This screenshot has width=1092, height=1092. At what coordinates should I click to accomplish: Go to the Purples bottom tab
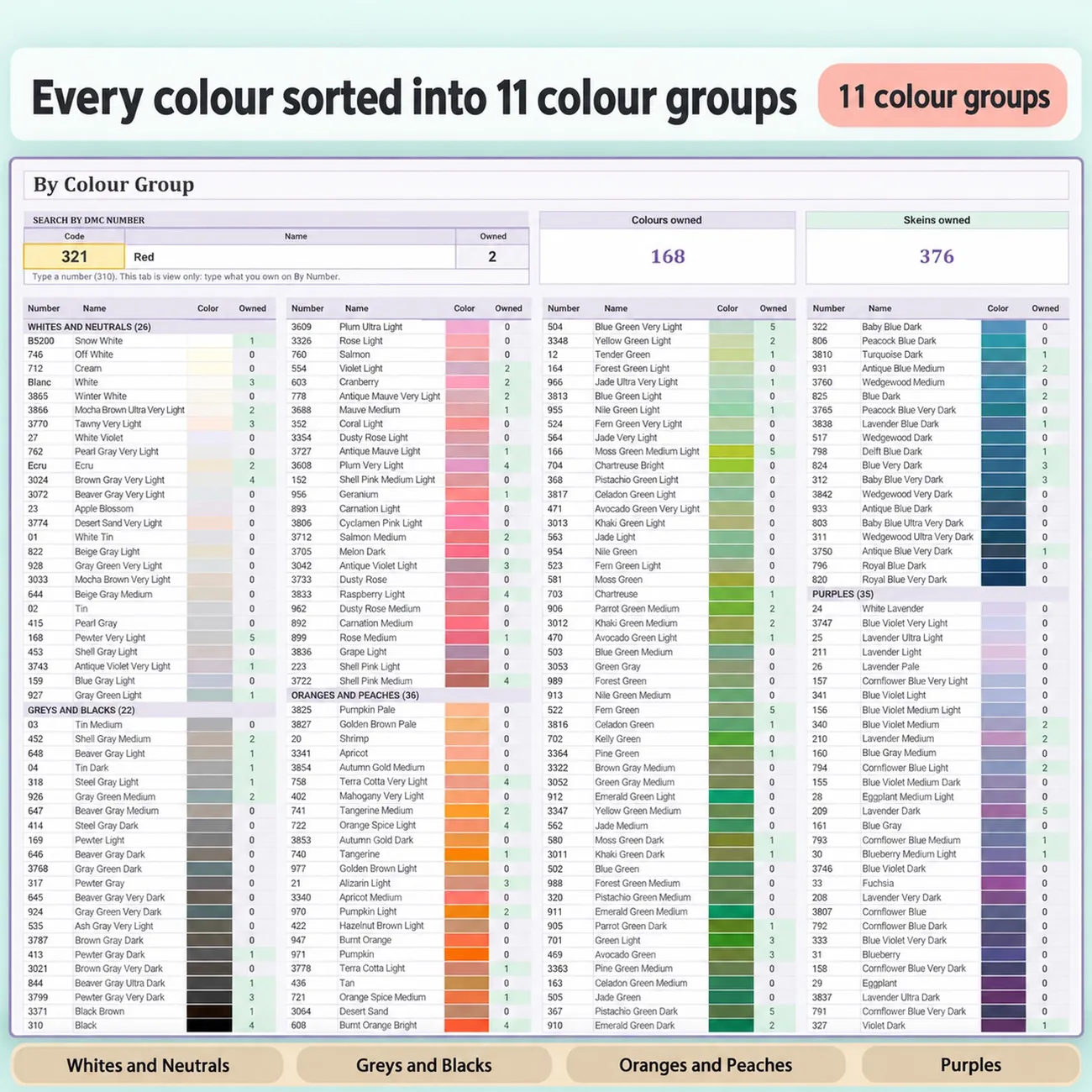coord(970,1065)
